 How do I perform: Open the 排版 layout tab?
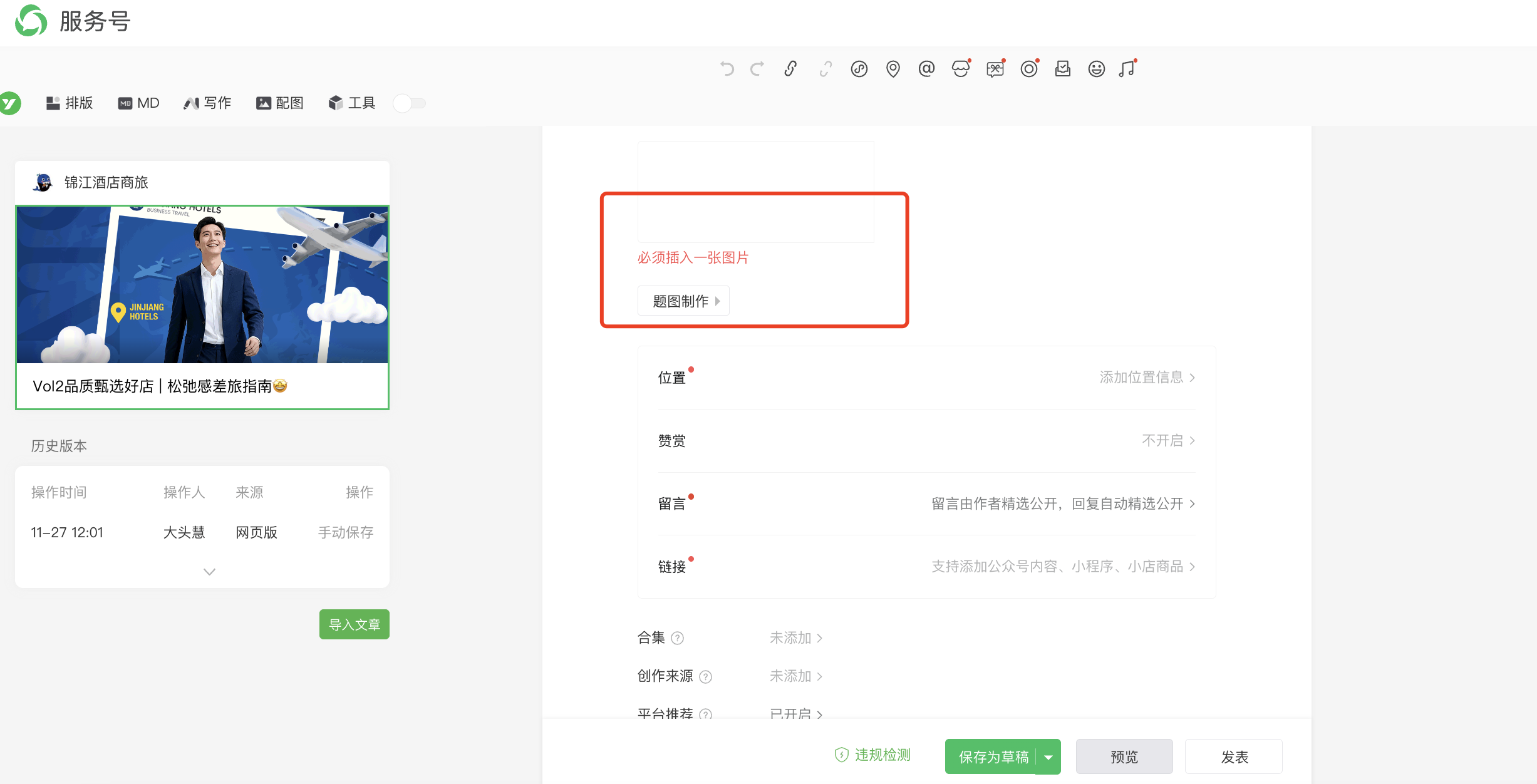click(x=70, y=103)
